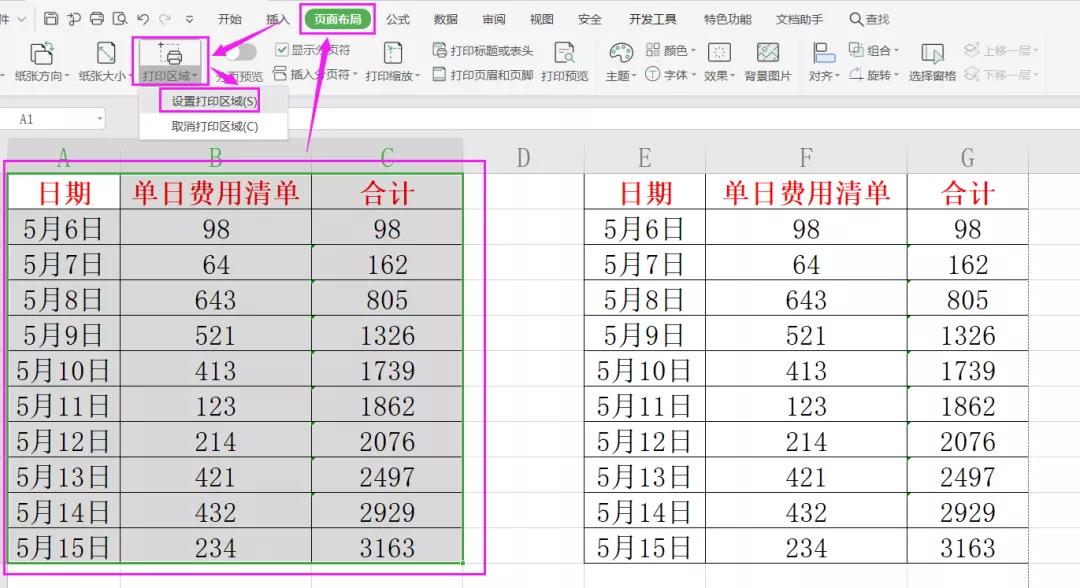Viewport: 1080px width, 588px height.
Task: Click the Save icon in quick access toolbar
Action: (51, 19)
